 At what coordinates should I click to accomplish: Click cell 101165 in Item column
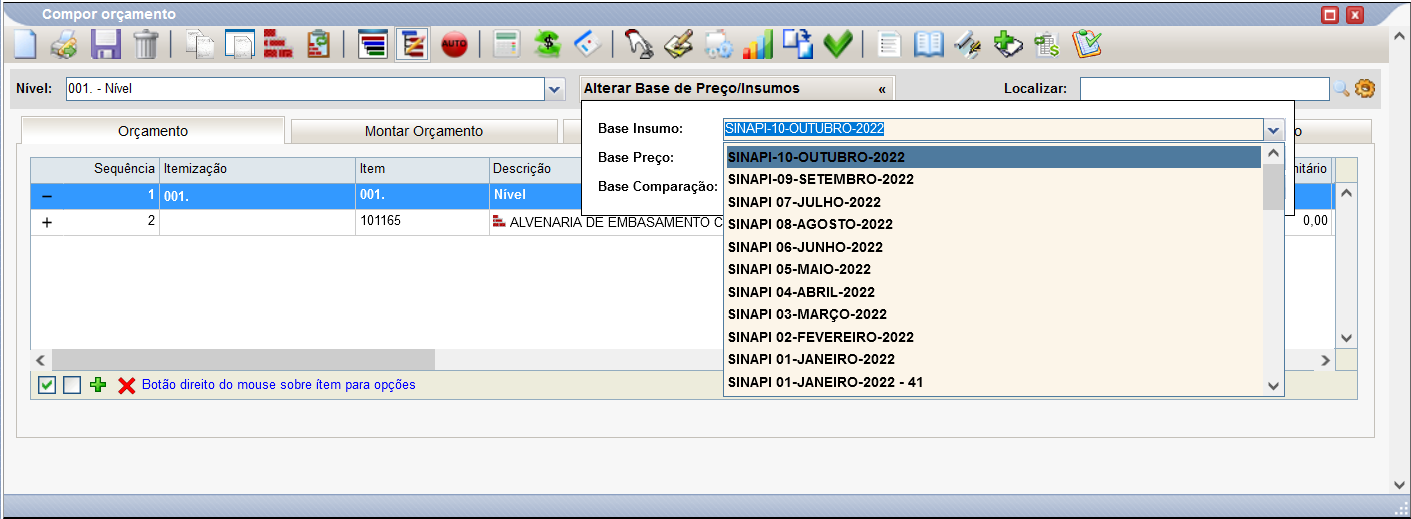click(x=422, y=222)
